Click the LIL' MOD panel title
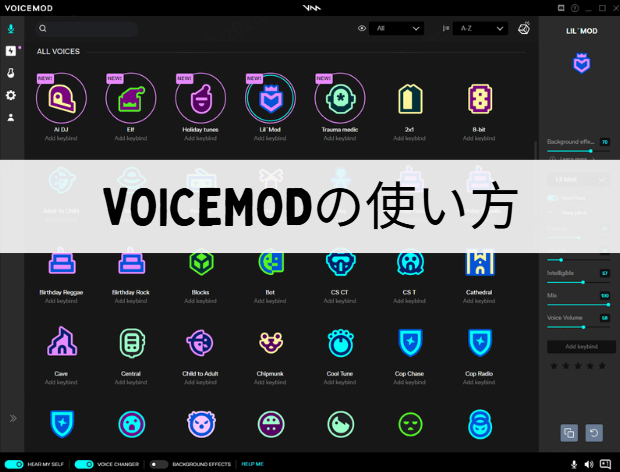The image size is (620, 472). pyautogui.click(x=581, y=31)
